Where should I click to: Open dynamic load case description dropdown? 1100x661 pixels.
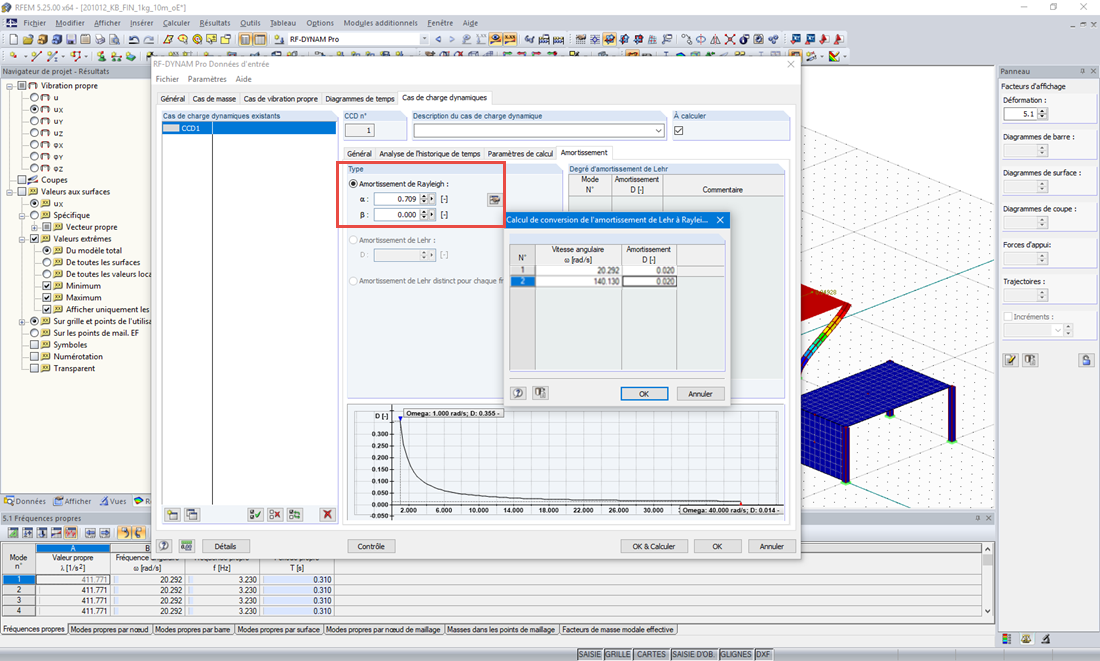coord(658,131)
